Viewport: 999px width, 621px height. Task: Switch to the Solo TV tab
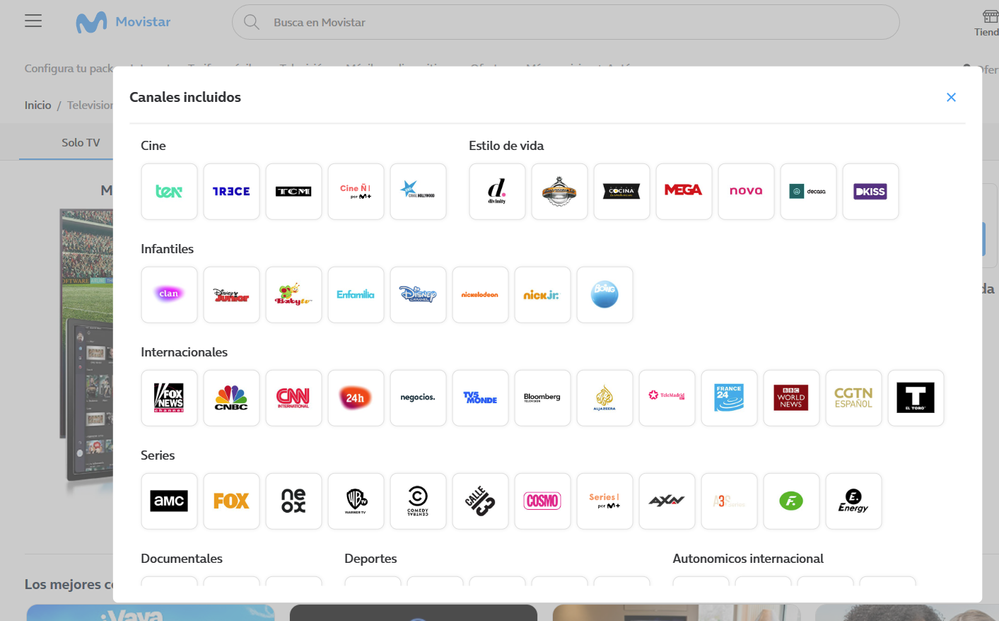pyautogui.click(x=81, y=143)
